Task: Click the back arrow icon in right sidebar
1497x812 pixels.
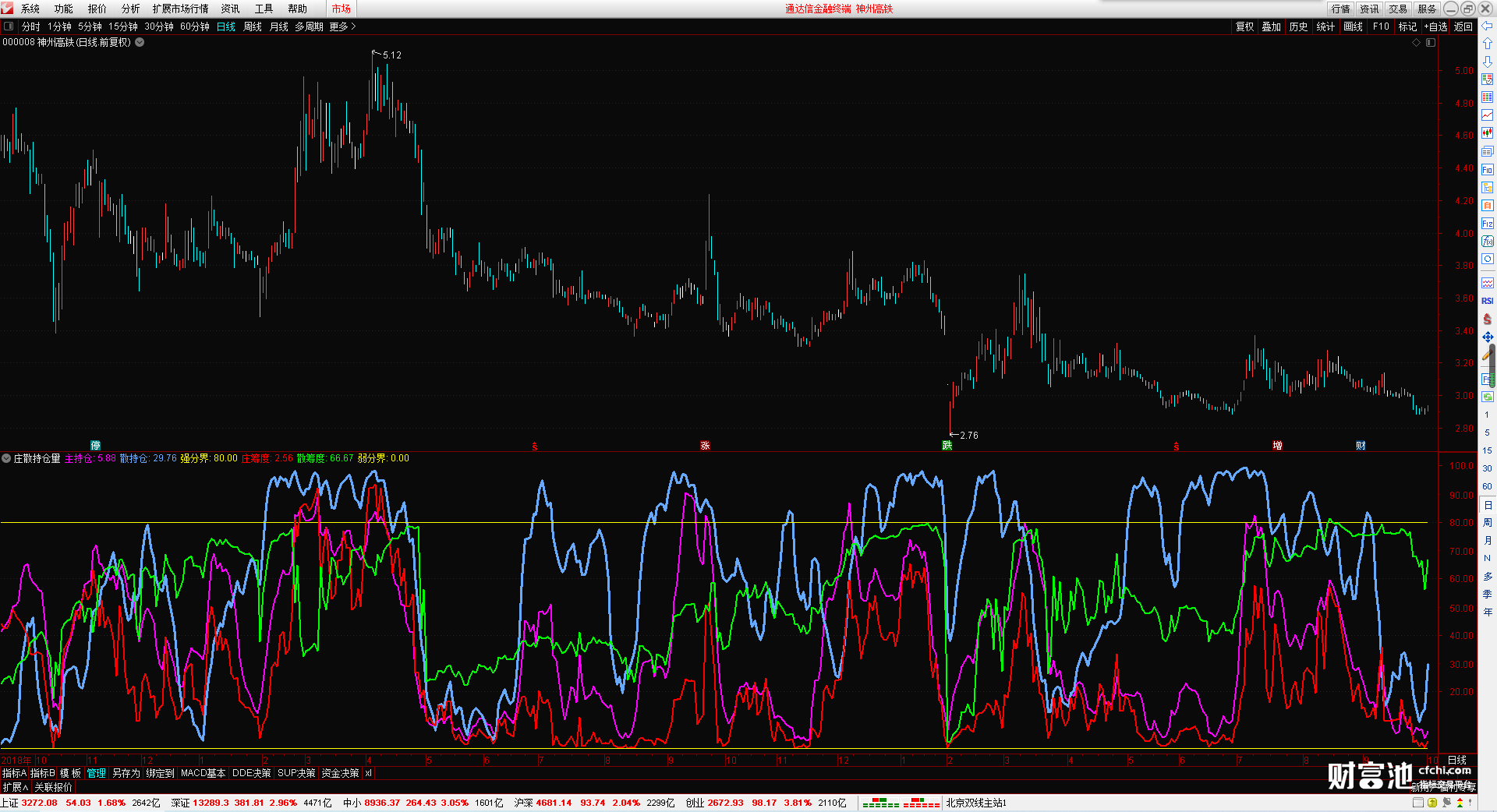Action: tap(1487, 26)
